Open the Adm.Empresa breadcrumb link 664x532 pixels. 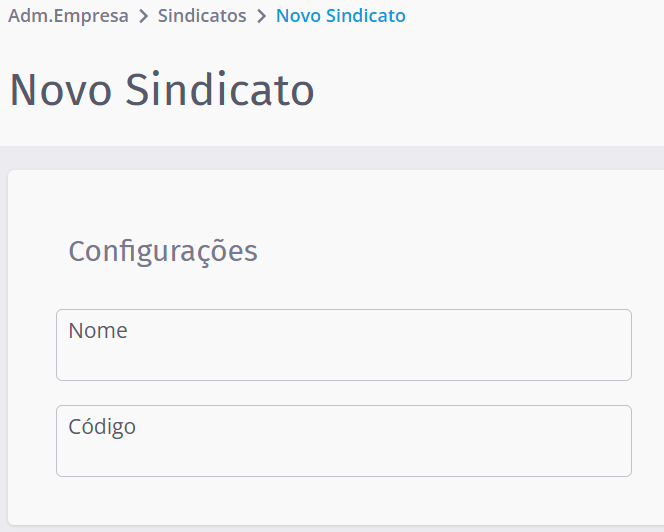[x=68, y=16]
